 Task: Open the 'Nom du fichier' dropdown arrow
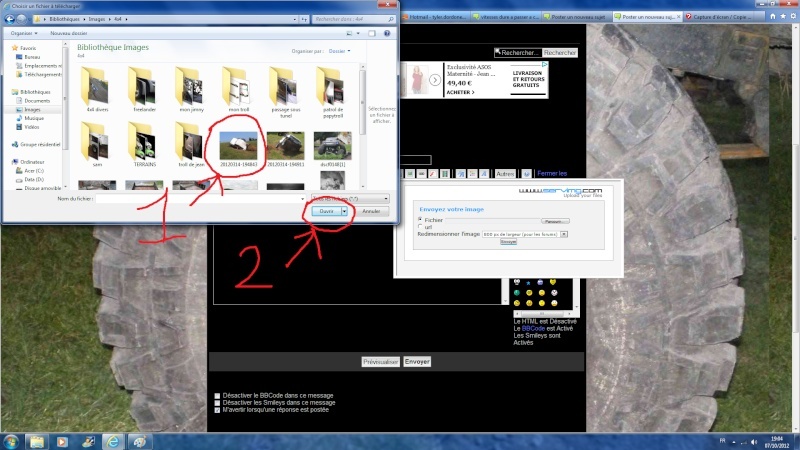click(x=303, y=199)
